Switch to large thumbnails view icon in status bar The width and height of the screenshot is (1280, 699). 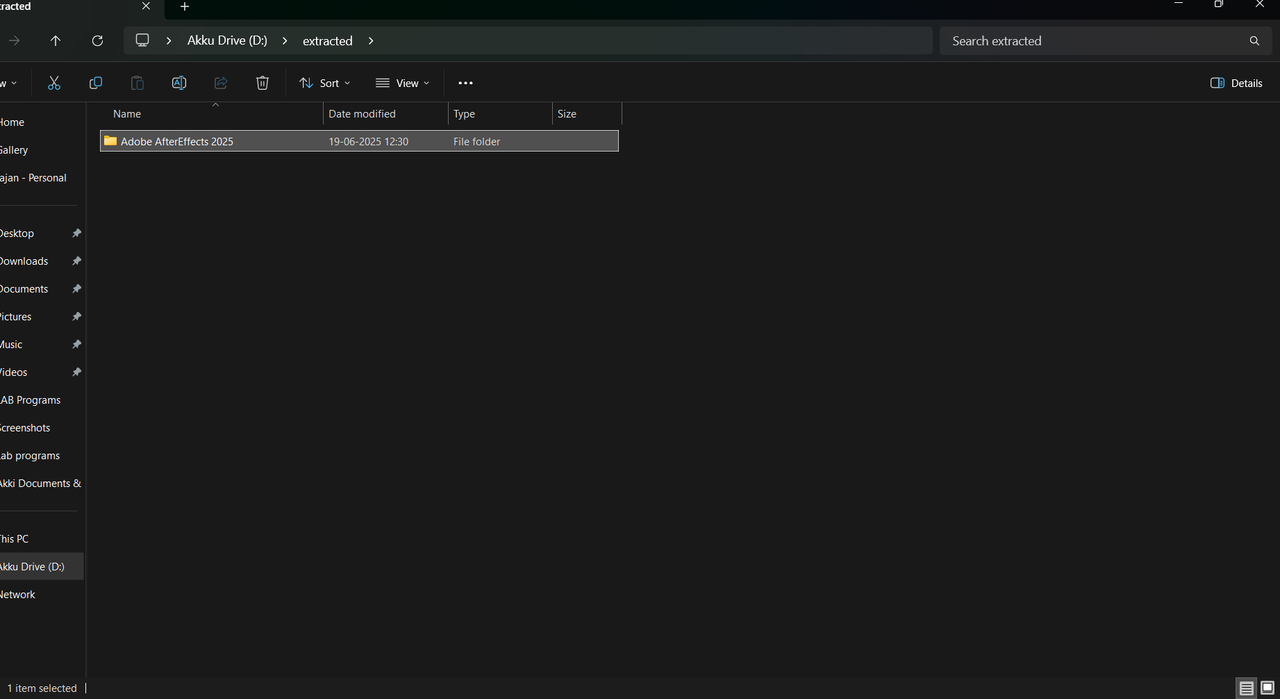tap(1267, 688)
